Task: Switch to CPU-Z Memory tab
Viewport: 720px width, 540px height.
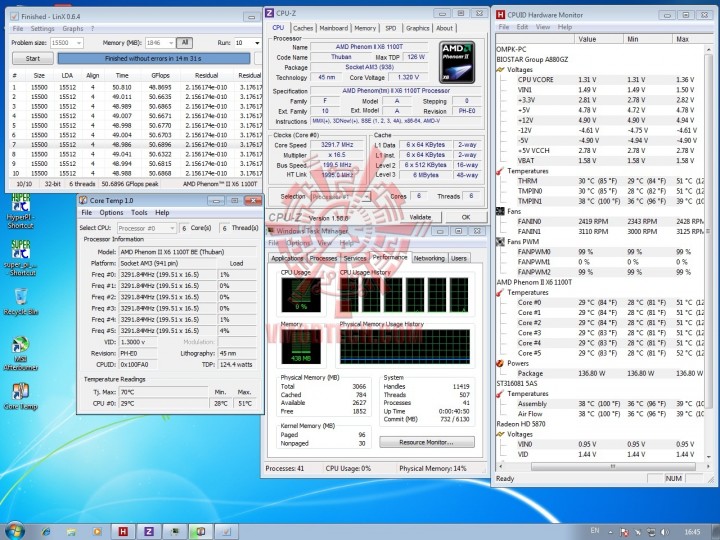Action: 365,28
